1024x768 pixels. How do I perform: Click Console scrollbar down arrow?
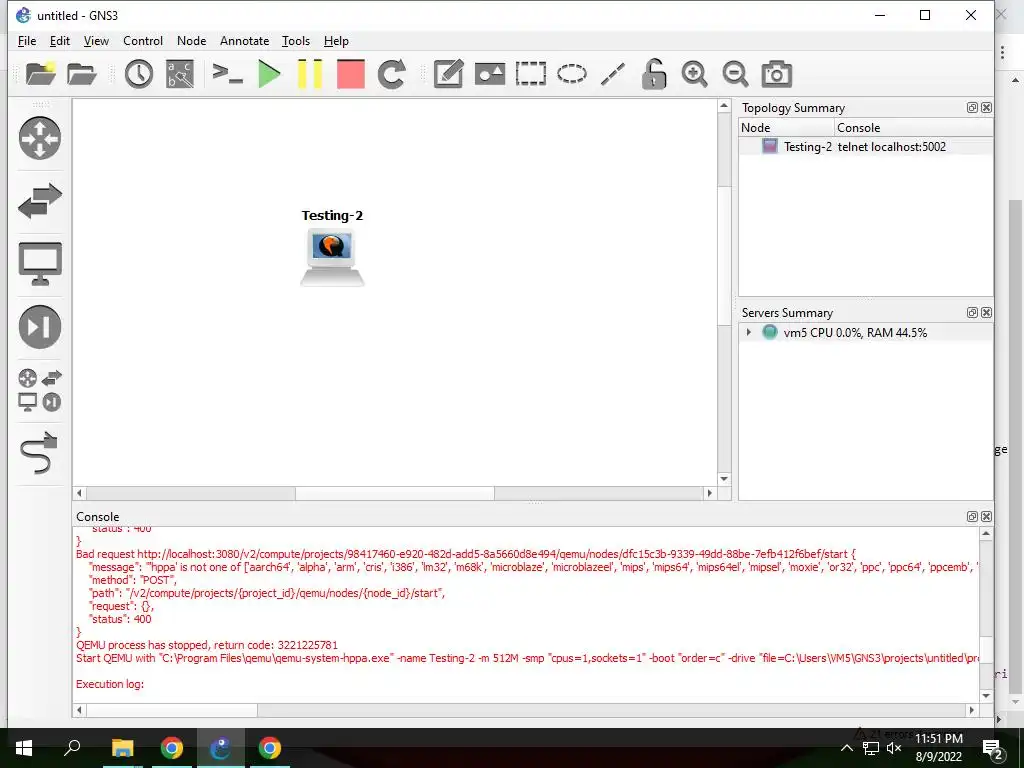coord(986,696)
